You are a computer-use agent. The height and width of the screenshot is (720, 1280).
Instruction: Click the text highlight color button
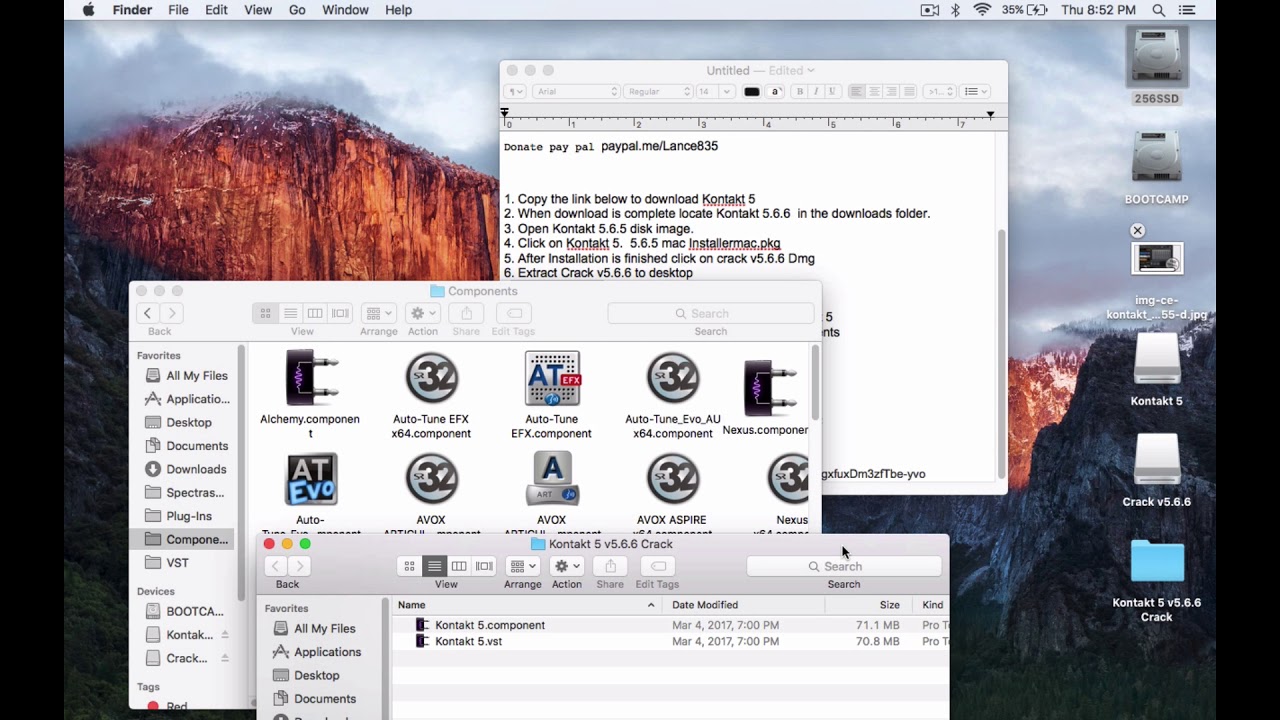coord(775,91)
